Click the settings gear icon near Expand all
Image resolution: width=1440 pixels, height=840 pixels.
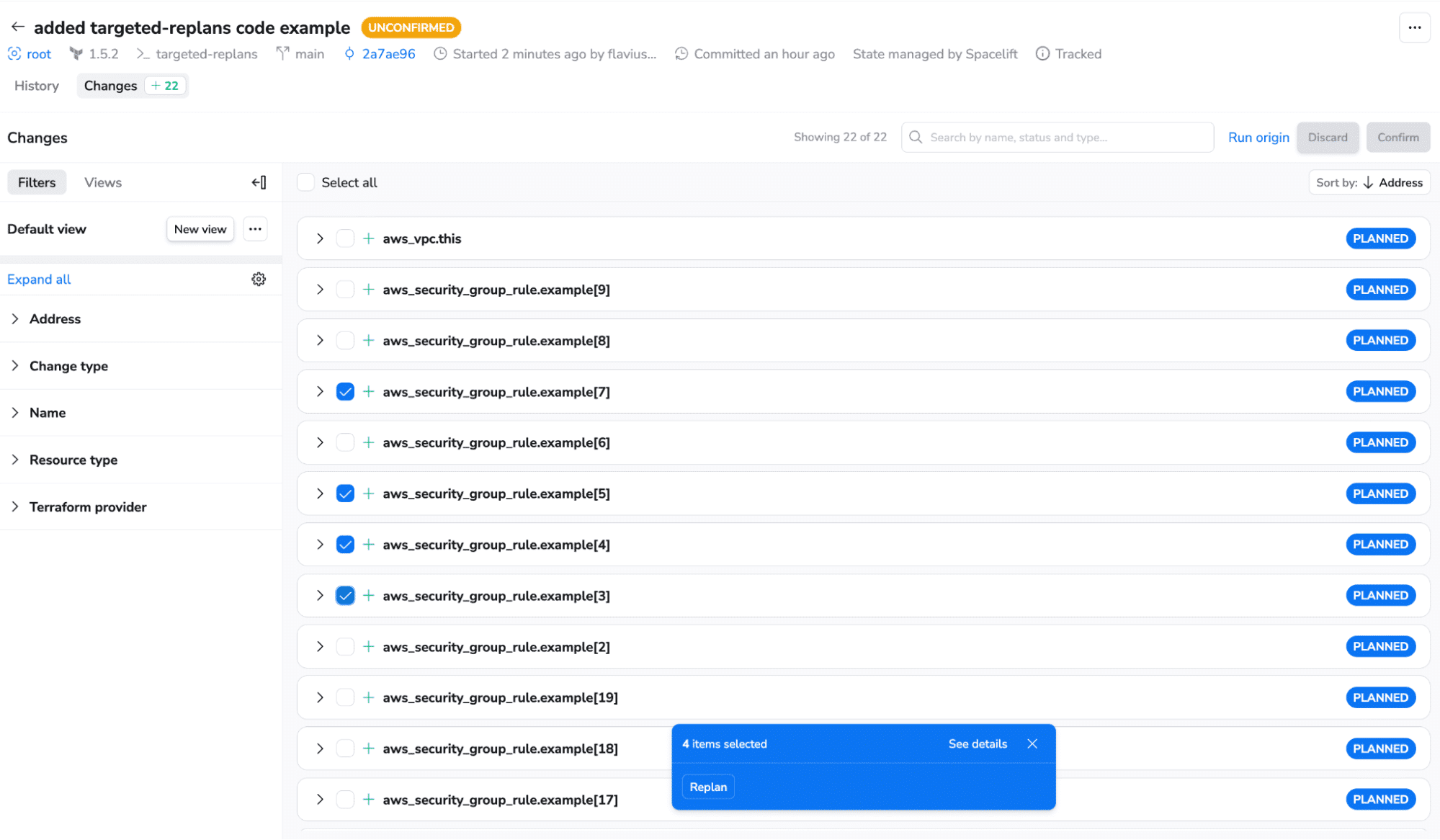tap(259, 279)
